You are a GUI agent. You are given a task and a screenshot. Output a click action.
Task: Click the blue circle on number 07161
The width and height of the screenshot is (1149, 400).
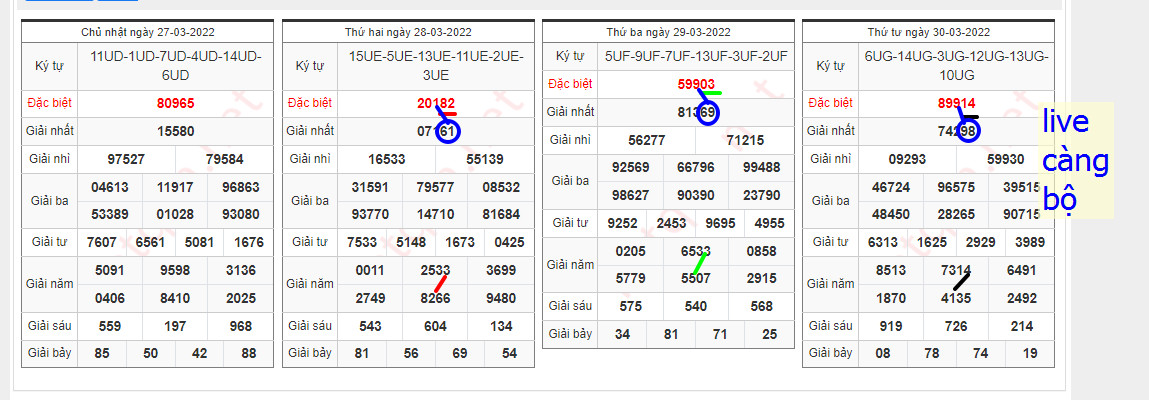pos(447,131)
